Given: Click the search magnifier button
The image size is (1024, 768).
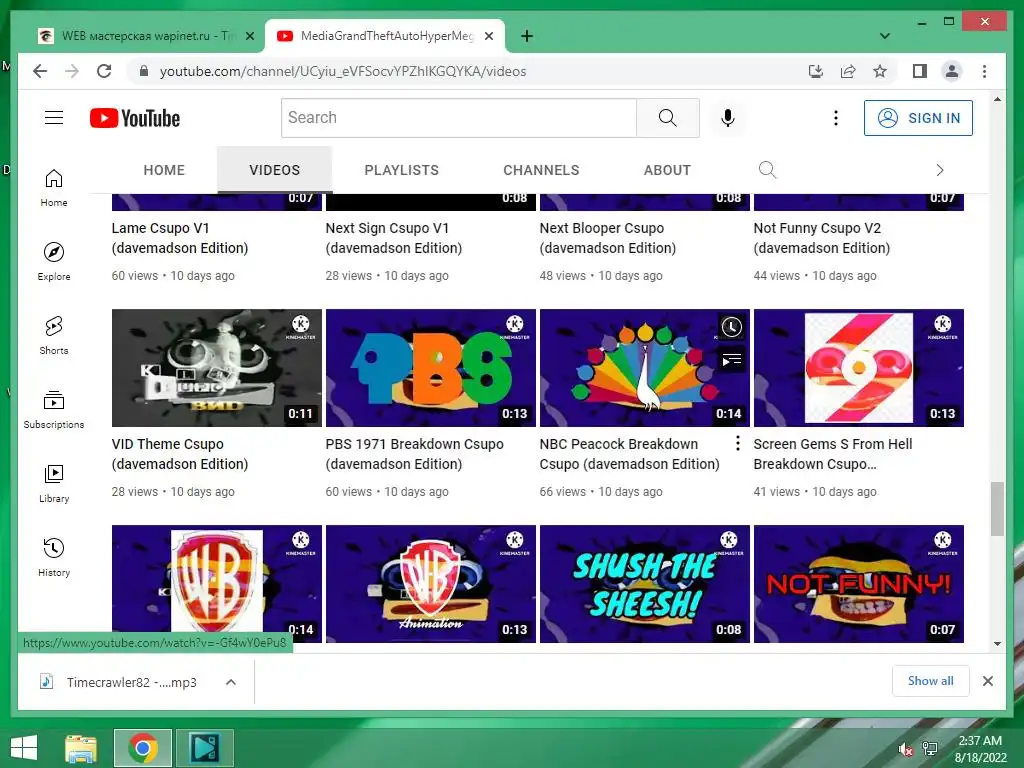Looking at the screenshot, I should [667, 118].
